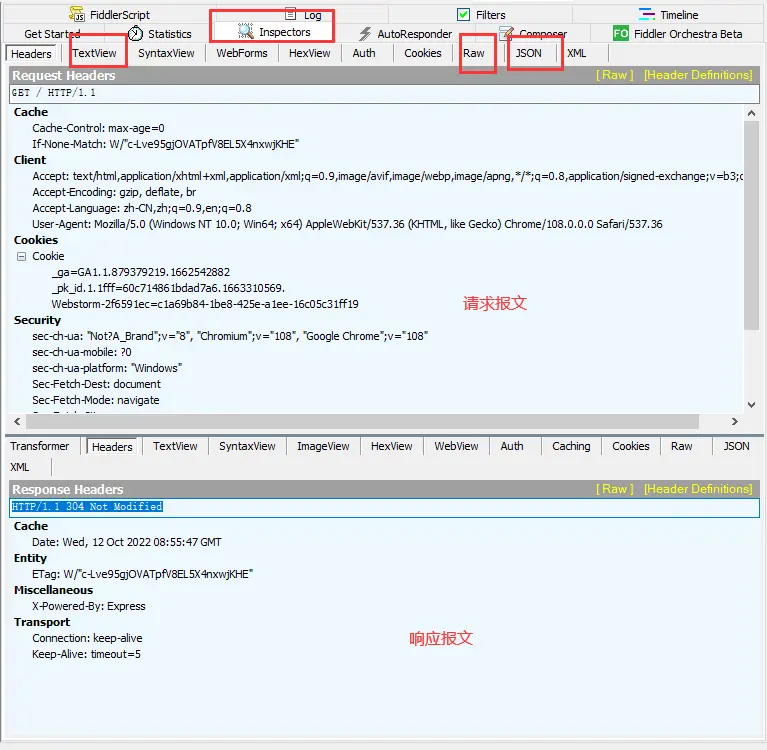
Task: Select the sec-ch-ua-platform header row
Action: pyautogui.click(x=107, y=368)
